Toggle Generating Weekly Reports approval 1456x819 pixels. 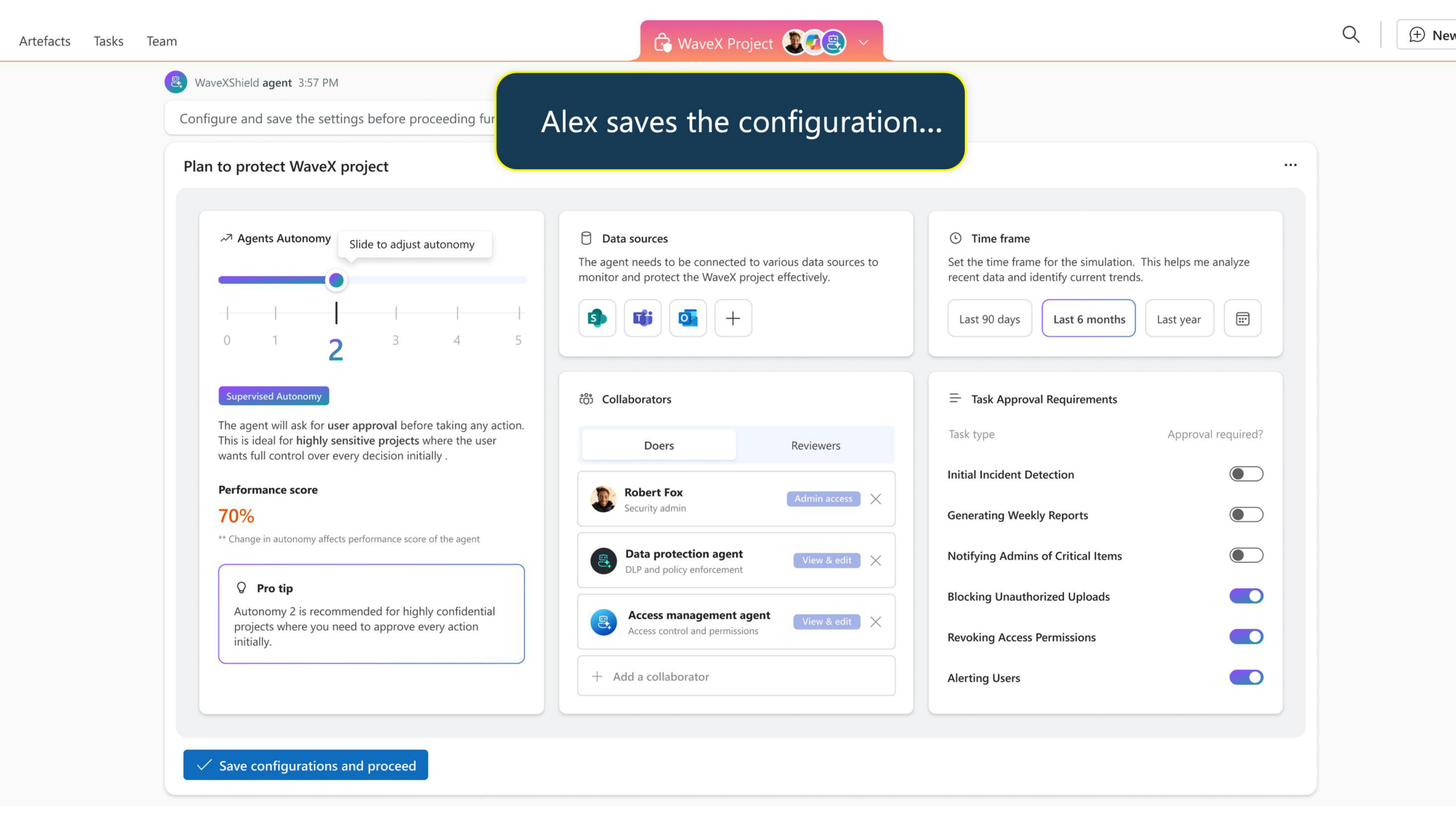coord(1246,515)
